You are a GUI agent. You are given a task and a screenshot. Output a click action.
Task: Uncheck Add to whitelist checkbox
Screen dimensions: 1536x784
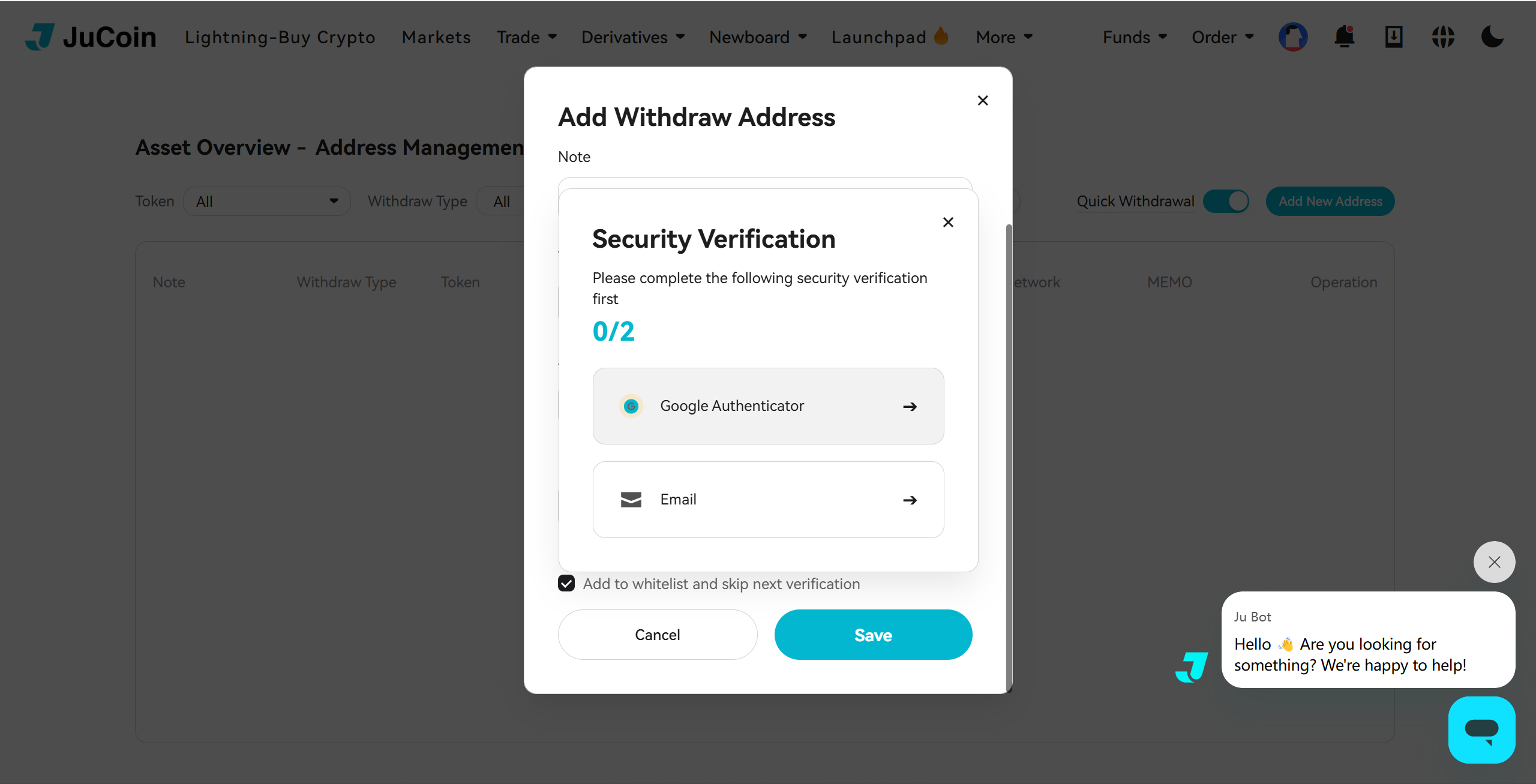(566, 584)
